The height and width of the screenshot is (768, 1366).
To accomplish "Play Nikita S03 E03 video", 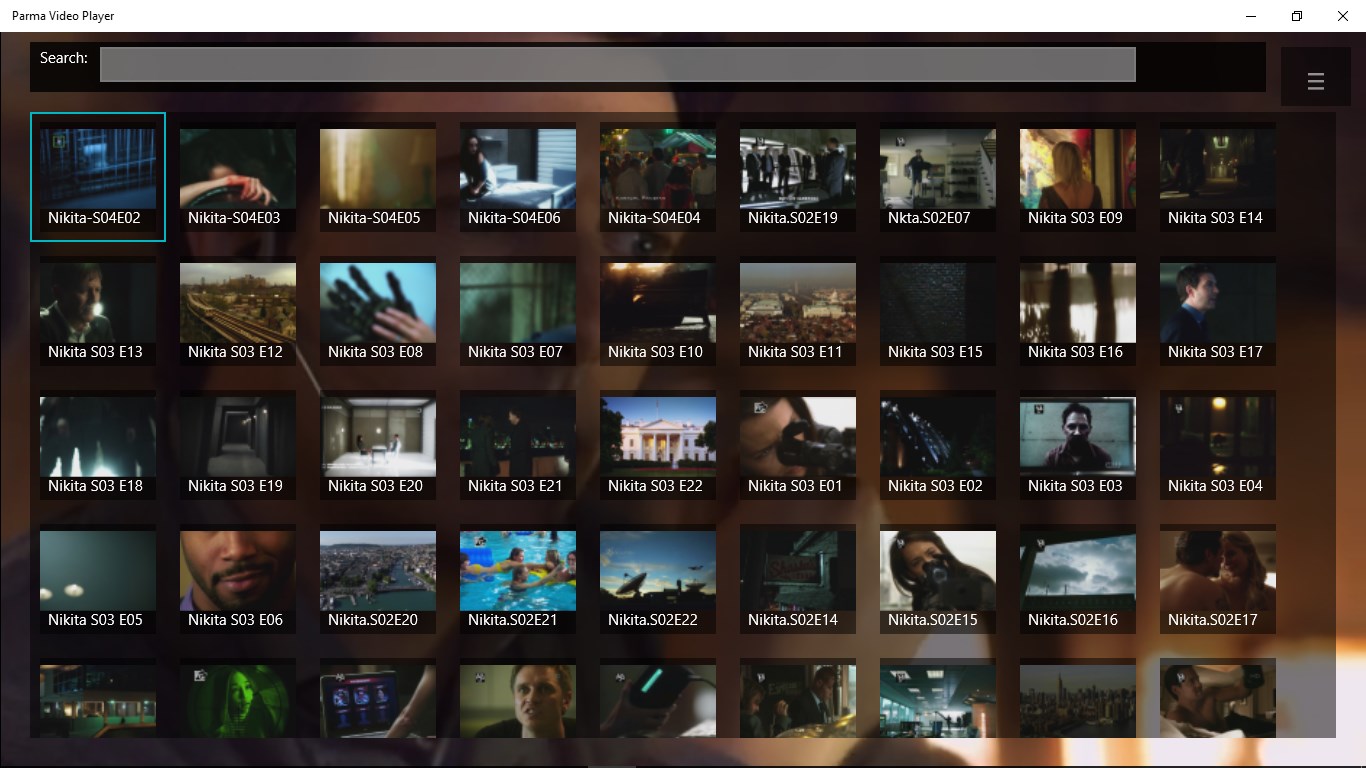I will click(1078, 445).
